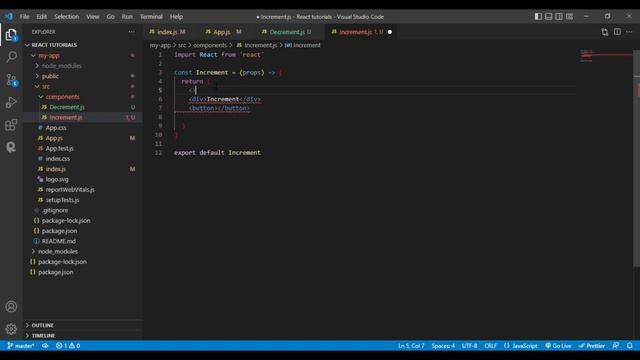Open the View menu
Screen dimensions: 640x360
93,17
